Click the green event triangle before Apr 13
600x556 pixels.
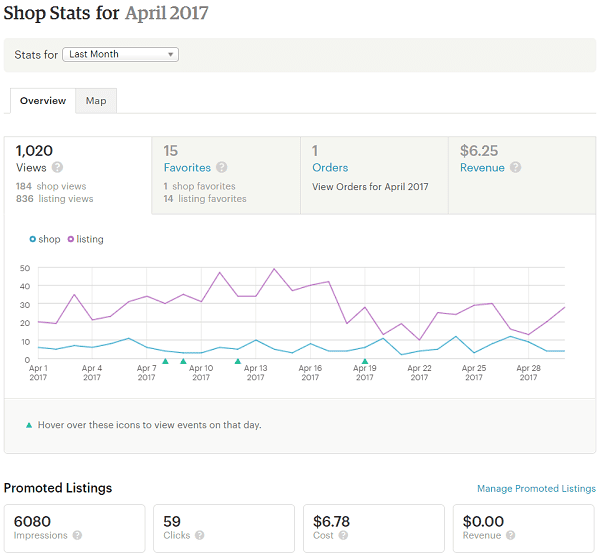[238, 361]
